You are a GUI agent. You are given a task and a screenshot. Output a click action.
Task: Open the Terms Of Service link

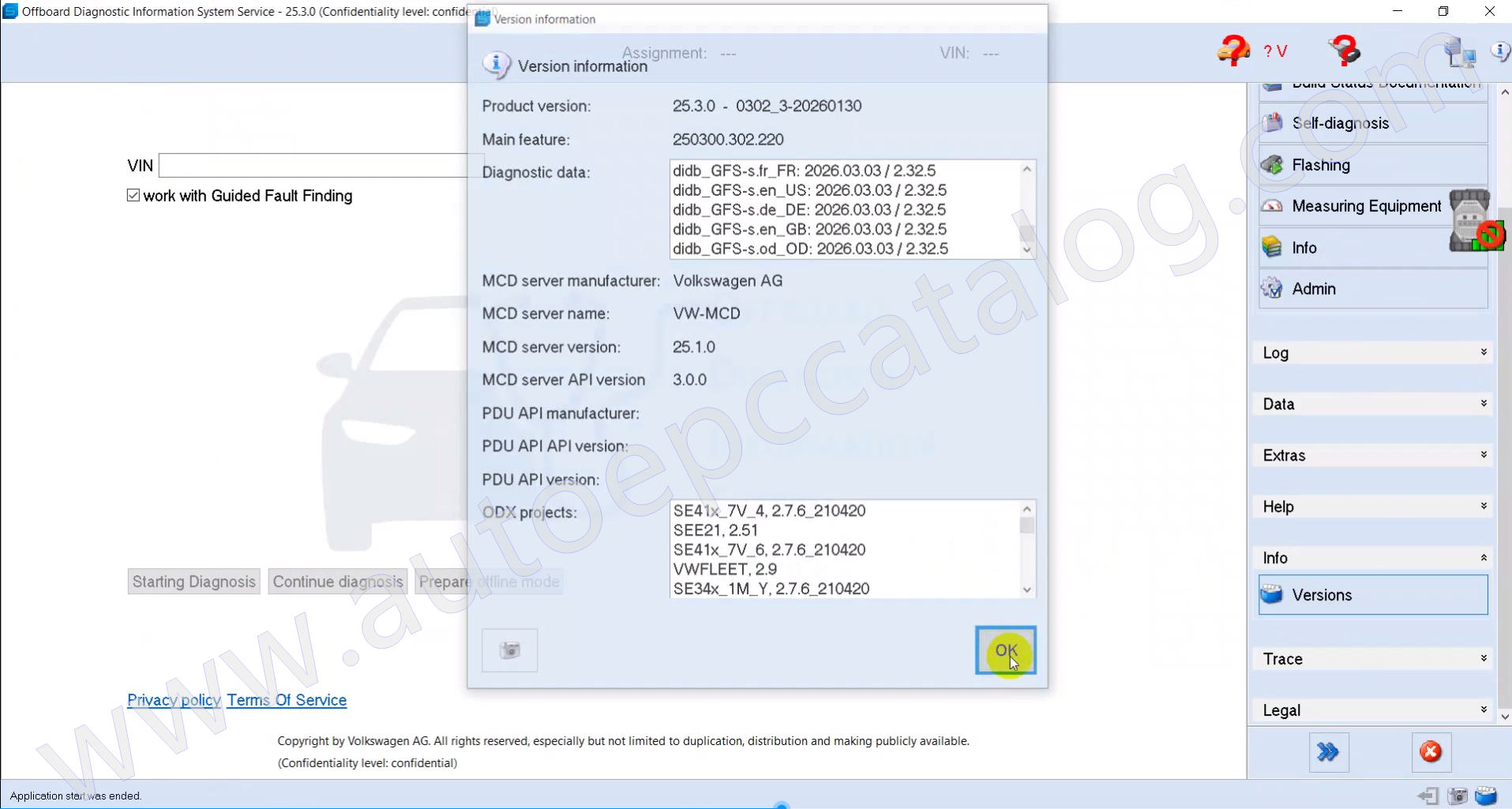287,700
